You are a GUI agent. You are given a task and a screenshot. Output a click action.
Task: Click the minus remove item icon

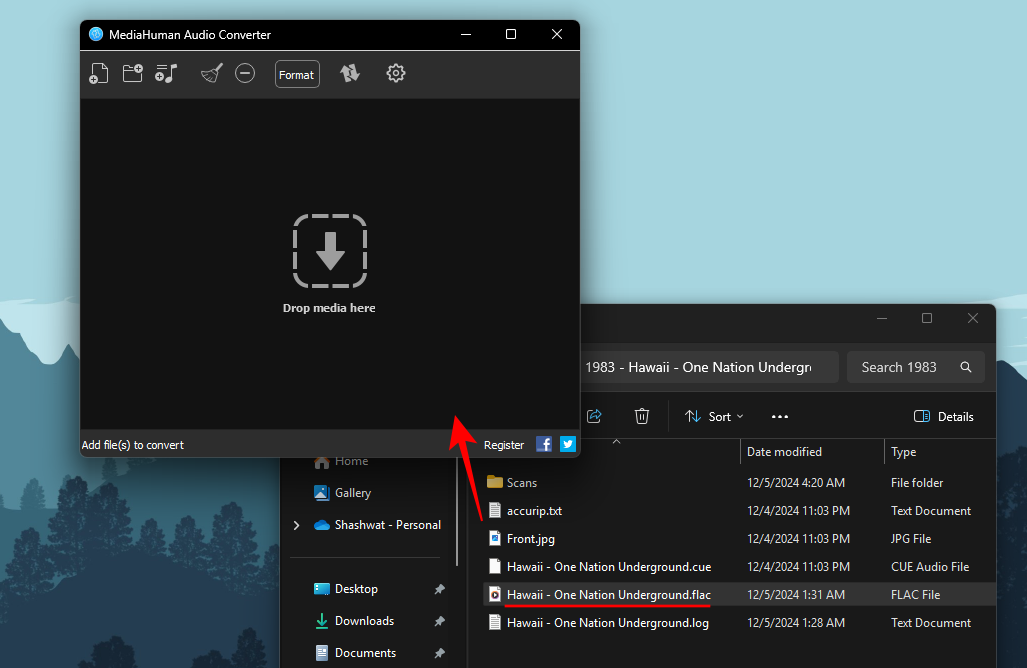[245, 73]
